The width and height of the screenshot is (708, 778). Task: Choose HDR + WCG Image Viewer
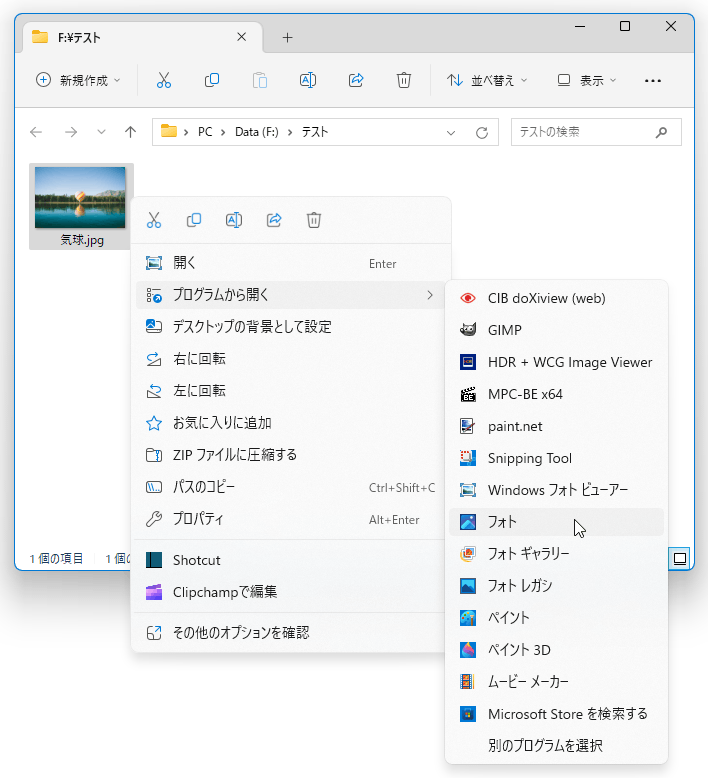point(556,362)
